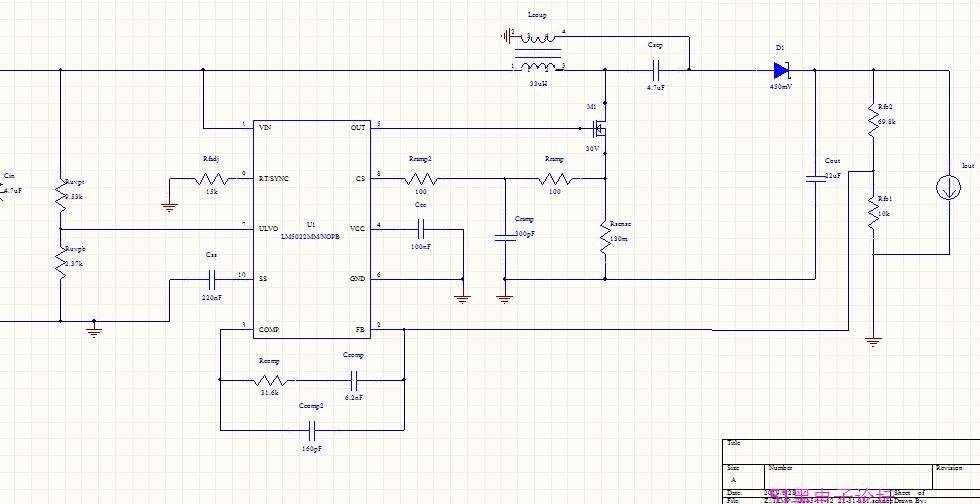980x504 pixels.
Task: Click the OUT pin label
Action: (358, 128)
